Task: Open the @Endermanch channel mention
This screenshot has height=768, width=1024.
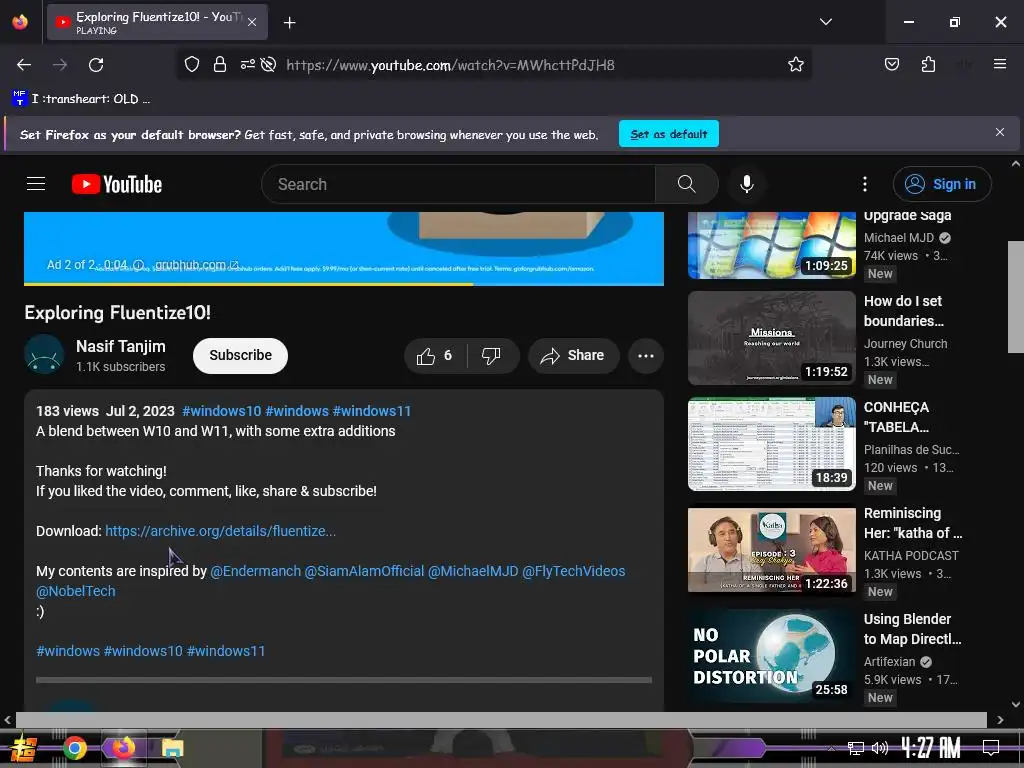Action: click(255, 571)
